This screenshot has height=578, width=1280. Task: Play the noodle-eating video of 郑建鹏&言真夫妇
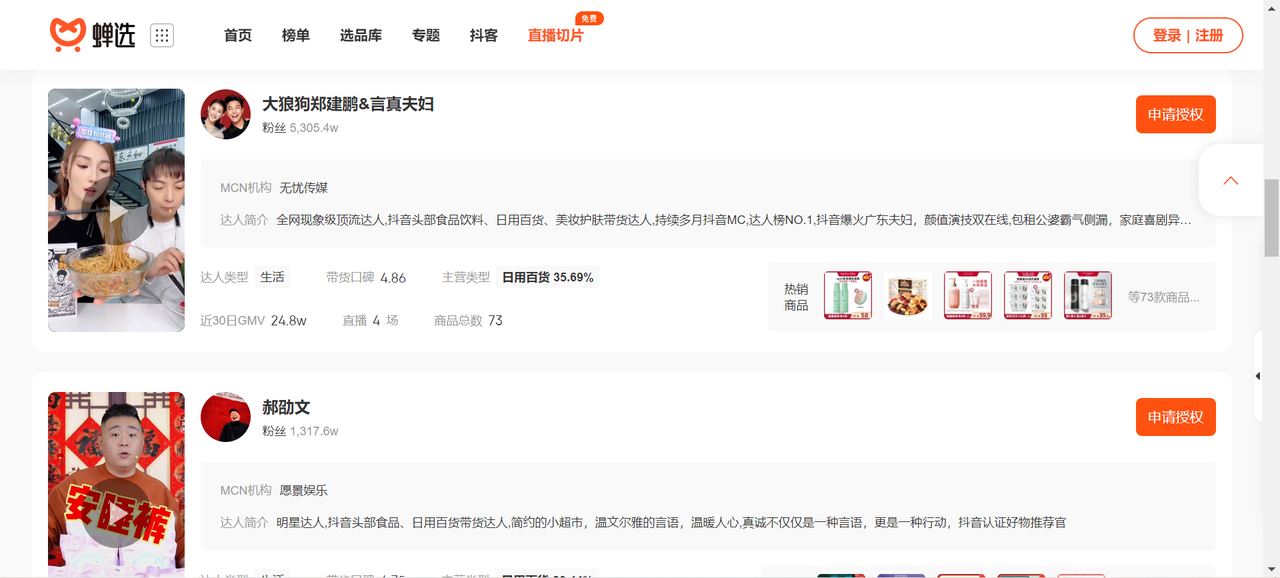pos(116,210)
